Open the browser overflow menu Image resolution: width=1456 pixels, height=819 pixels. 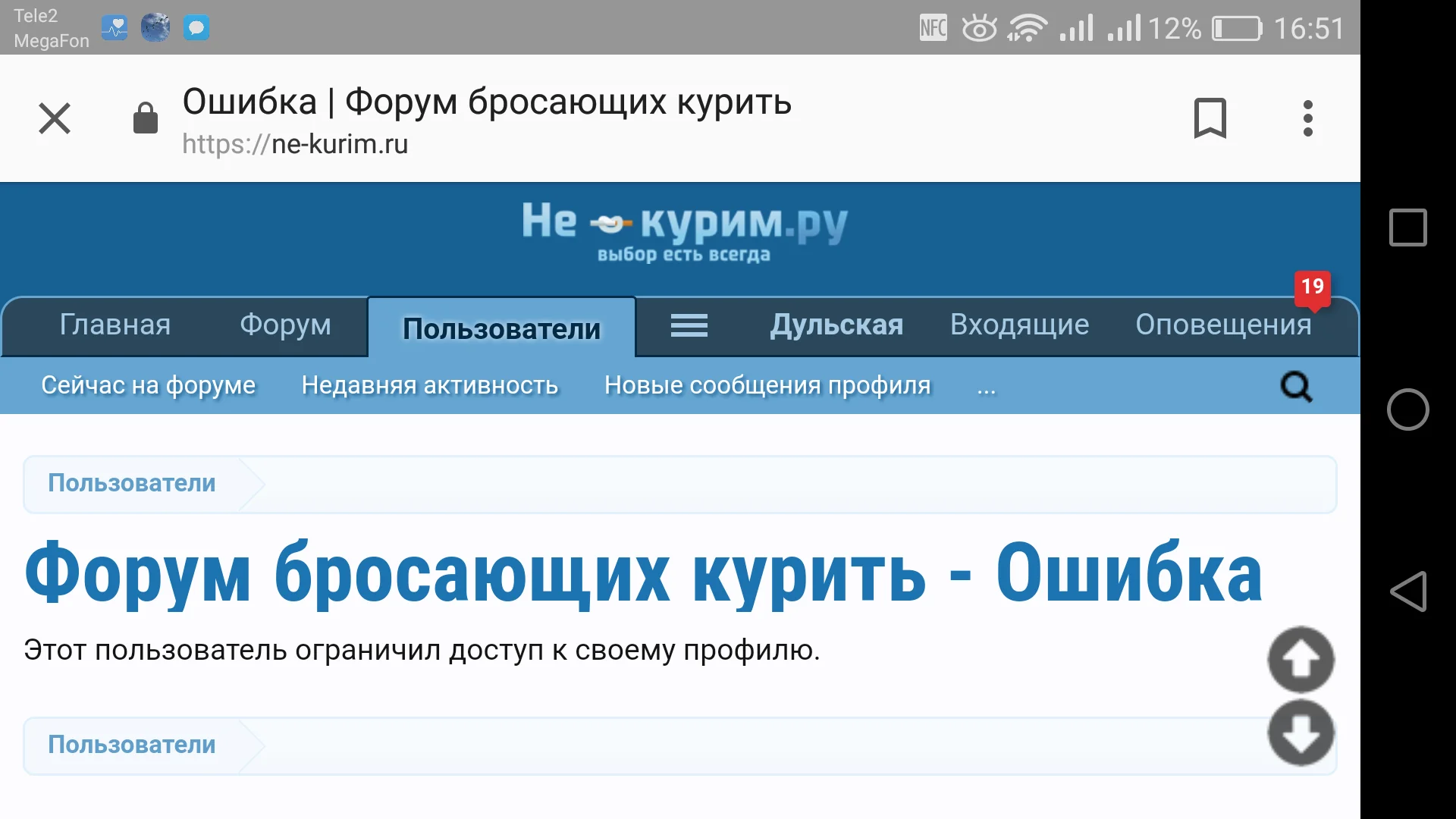click(1307, 118)
